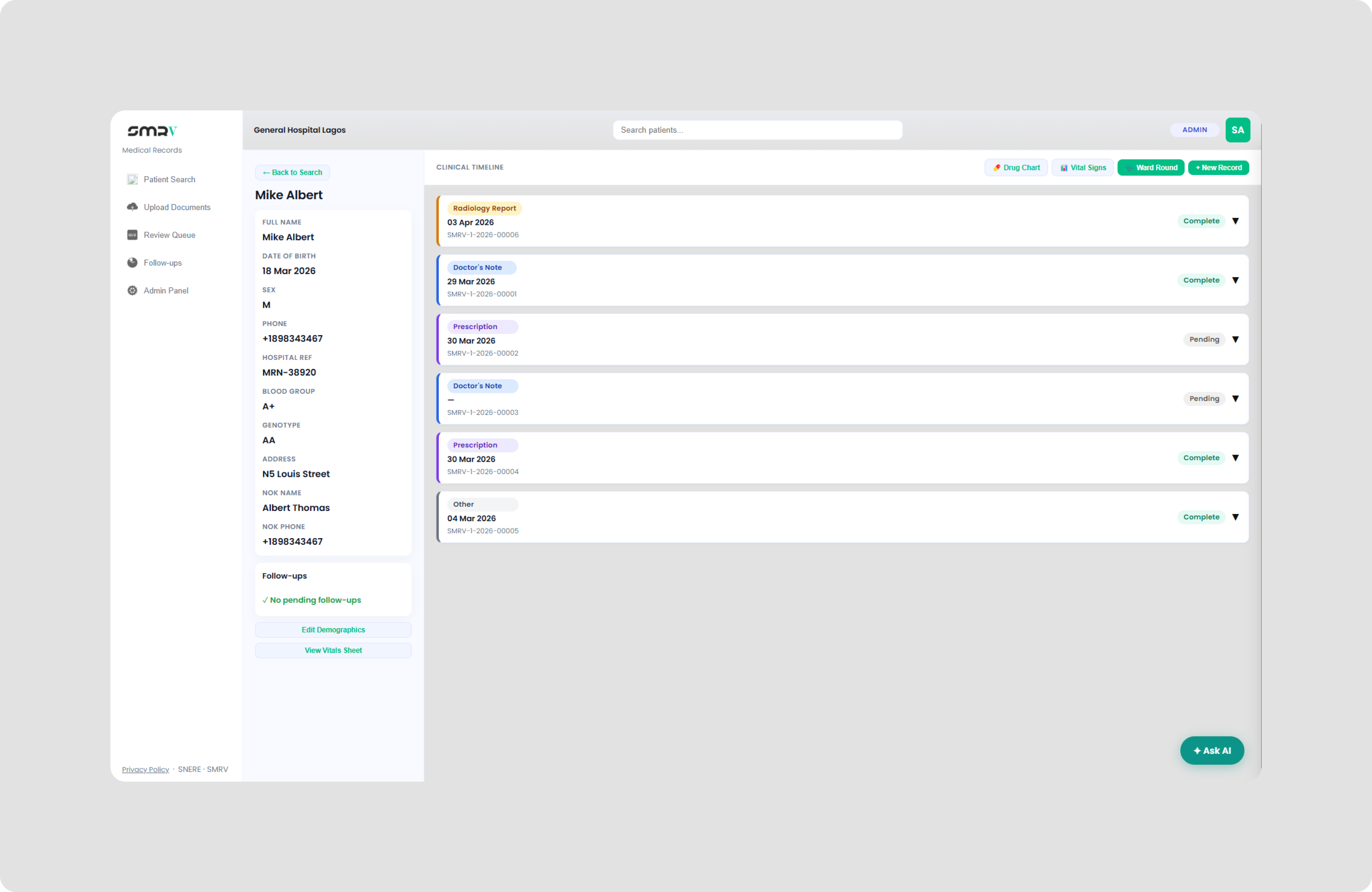Start a Ward Round
The image size is (1372, 892).
click(x=1150, y=168)
